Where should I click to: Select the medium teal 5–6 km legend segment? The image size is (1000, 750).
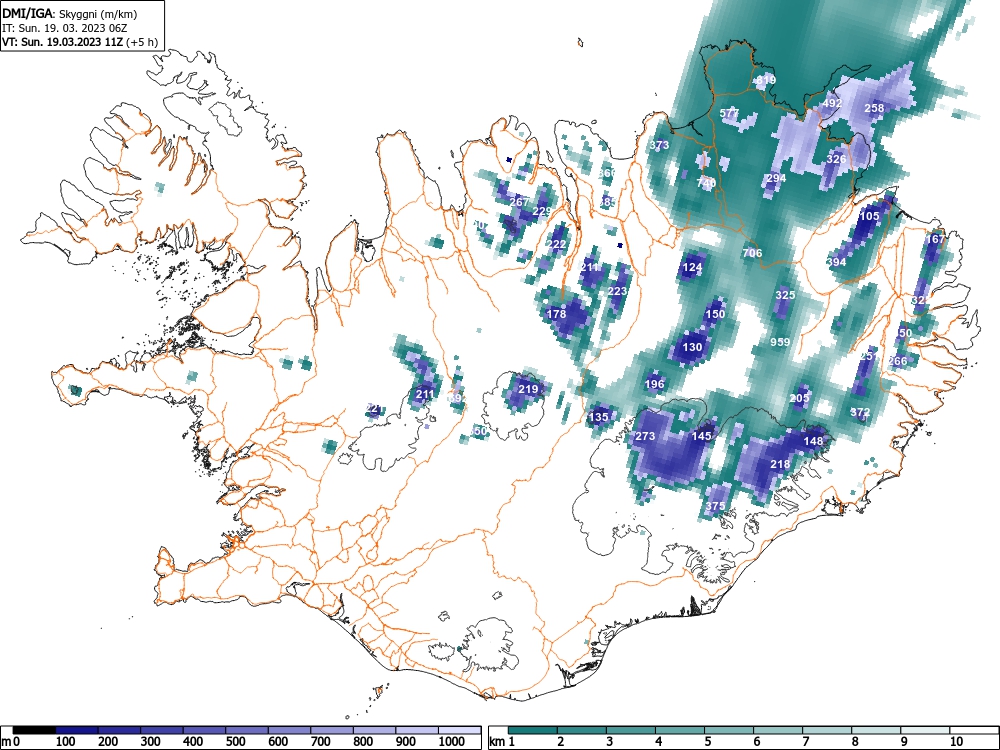(729, 730)
